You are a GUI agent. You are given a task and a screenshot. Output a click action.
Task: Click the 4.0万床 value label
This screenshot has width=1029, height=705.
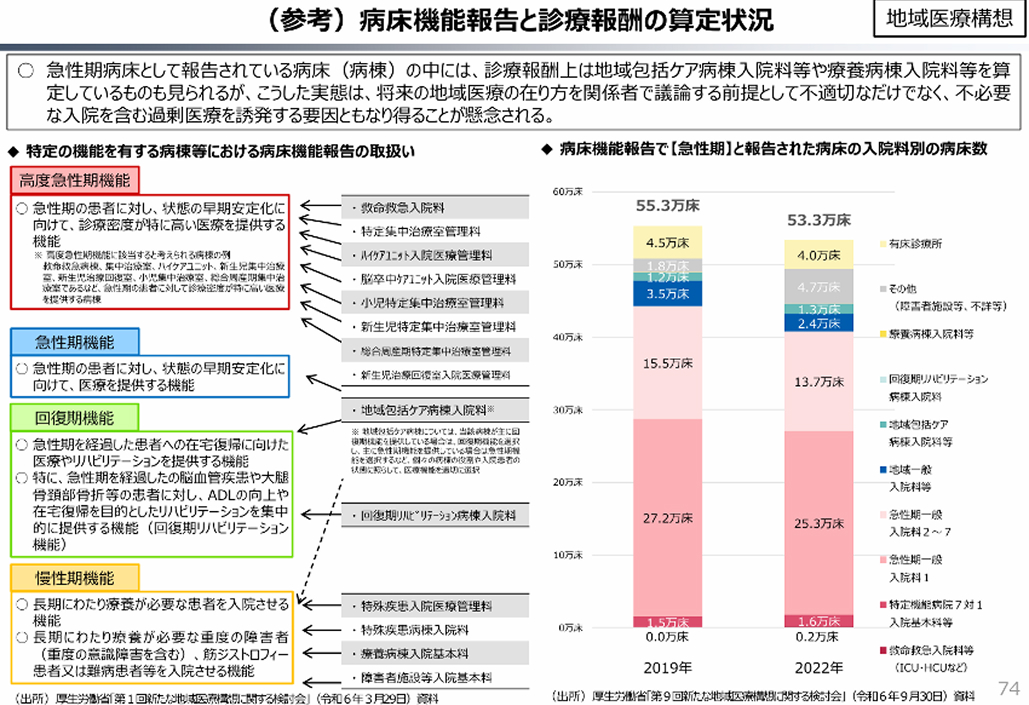click(x=819, y=255)
